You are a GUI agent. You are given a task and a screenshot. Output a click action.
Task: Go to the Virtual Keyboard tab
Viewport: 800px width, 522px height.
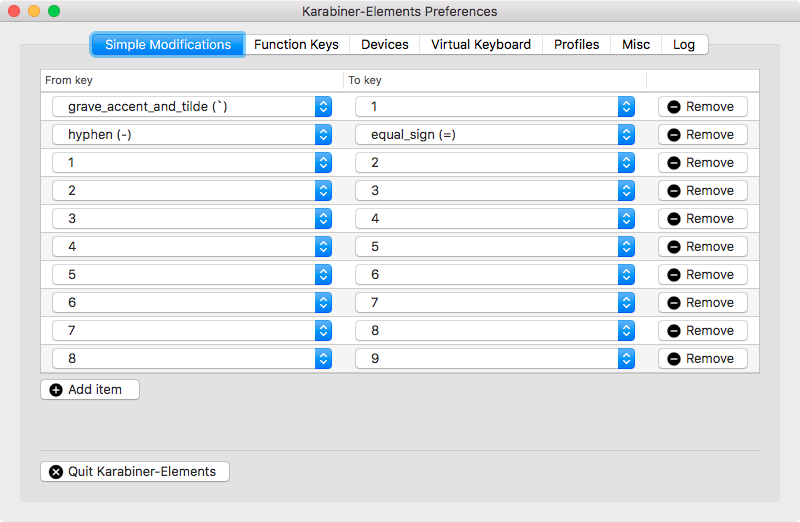(481, 45)
